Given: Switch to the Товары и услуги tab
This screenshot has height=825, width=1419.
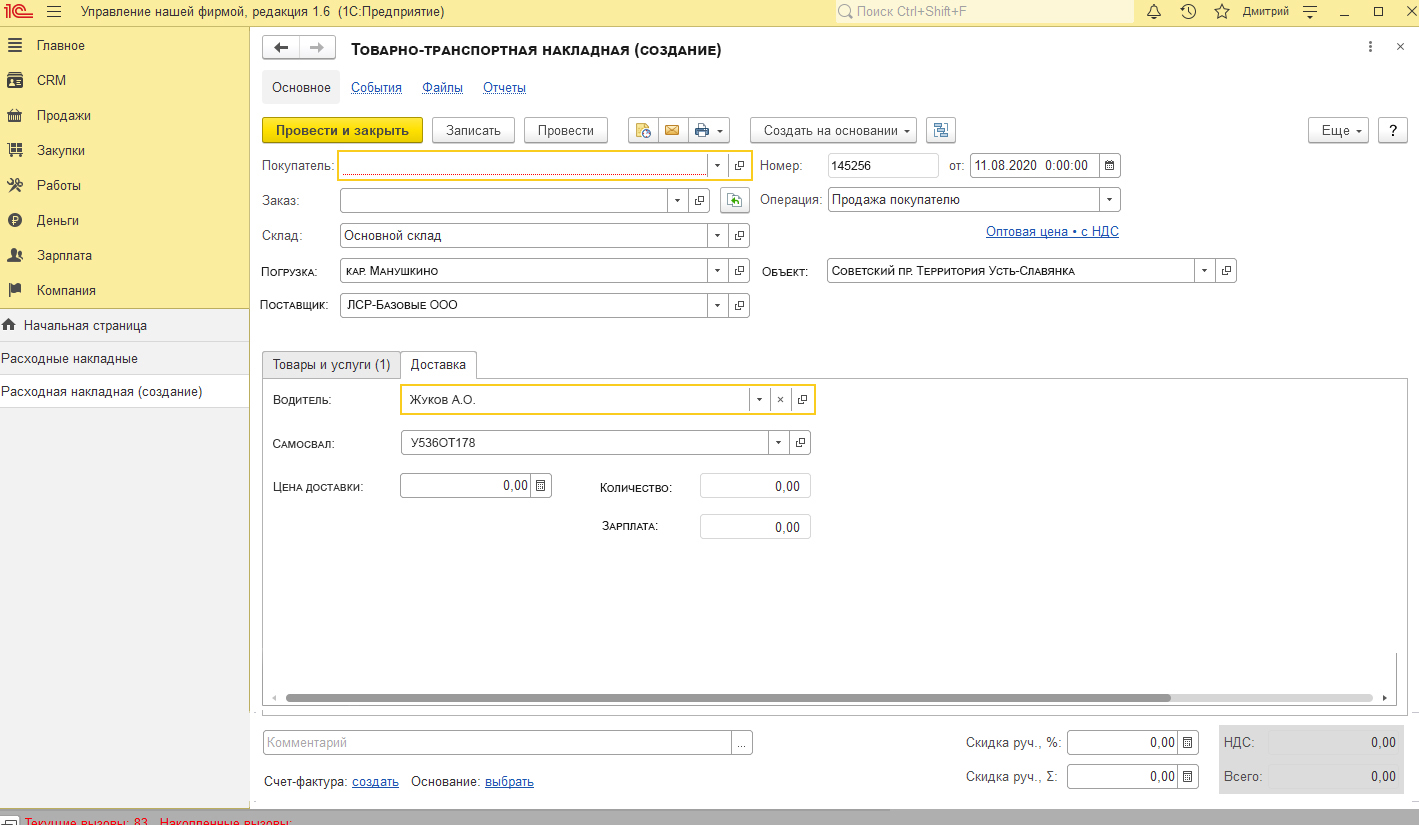Looking at the screenshot, I should tap(331, 365).
